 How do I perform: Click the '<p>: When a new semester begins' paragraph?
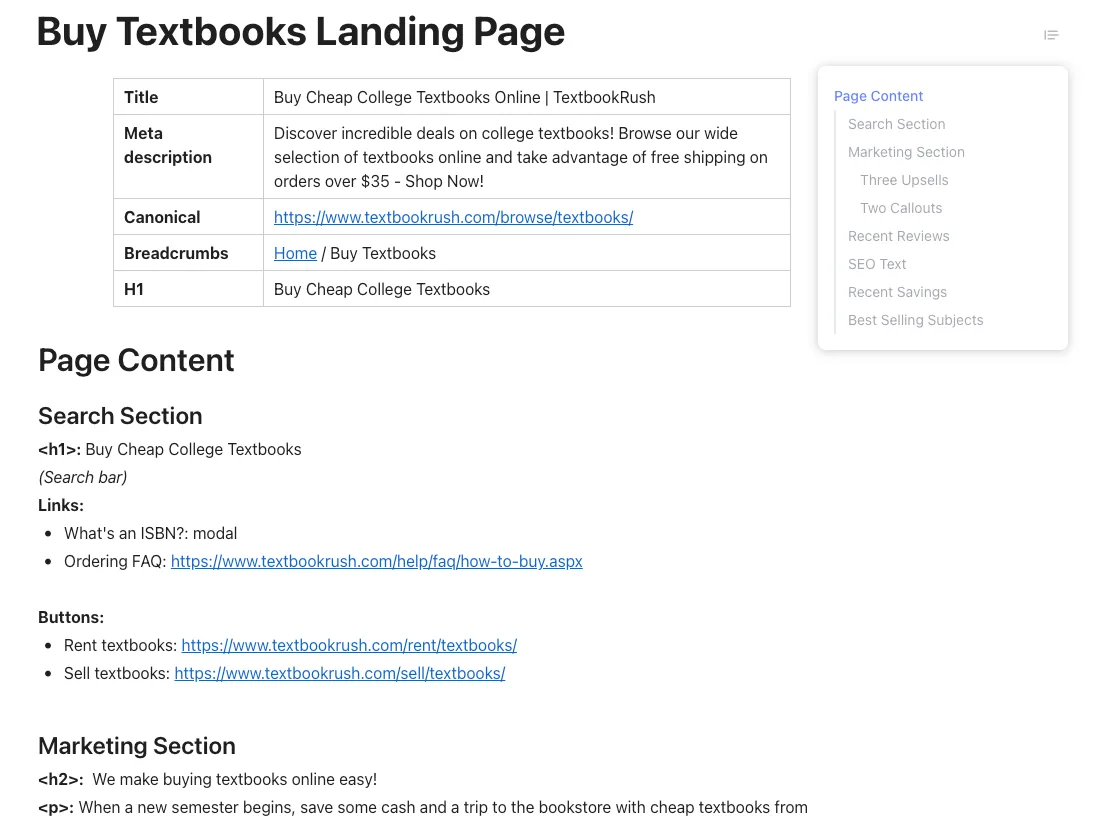(423, 807)
